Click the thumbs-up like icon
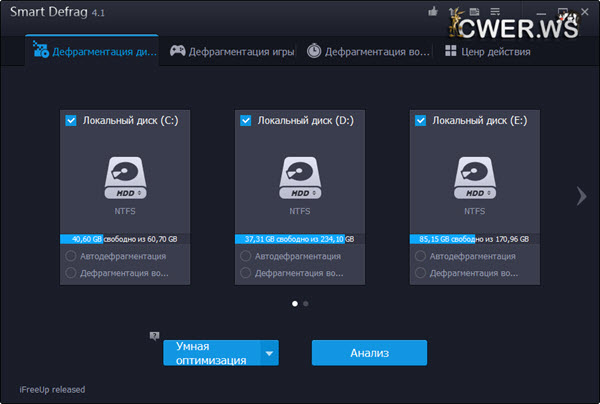The image size is (600, 404). tap(433, 12)
